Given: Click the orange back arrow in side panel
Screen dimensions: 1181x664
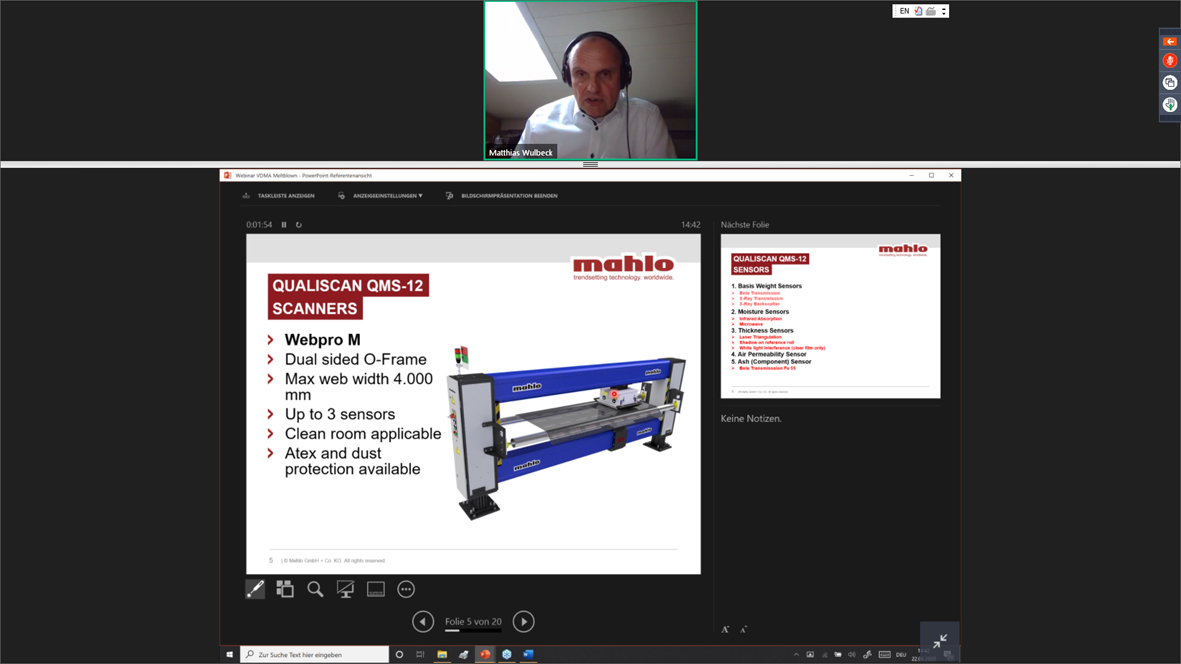Looking at the screenshot, I should pos(1170,41).
